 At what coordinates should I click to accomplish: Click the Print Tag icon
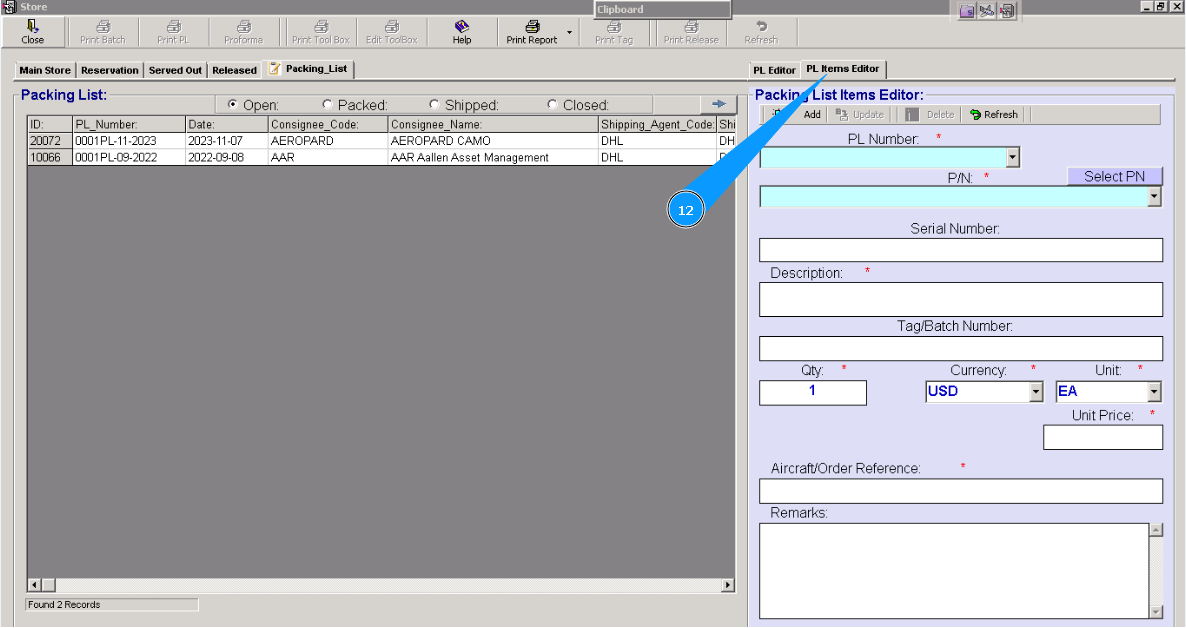point(613,26)
